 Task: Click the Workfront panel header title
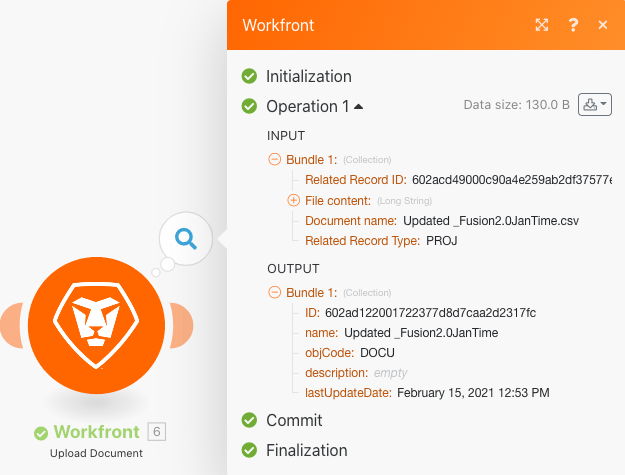(x=278, y=25)
